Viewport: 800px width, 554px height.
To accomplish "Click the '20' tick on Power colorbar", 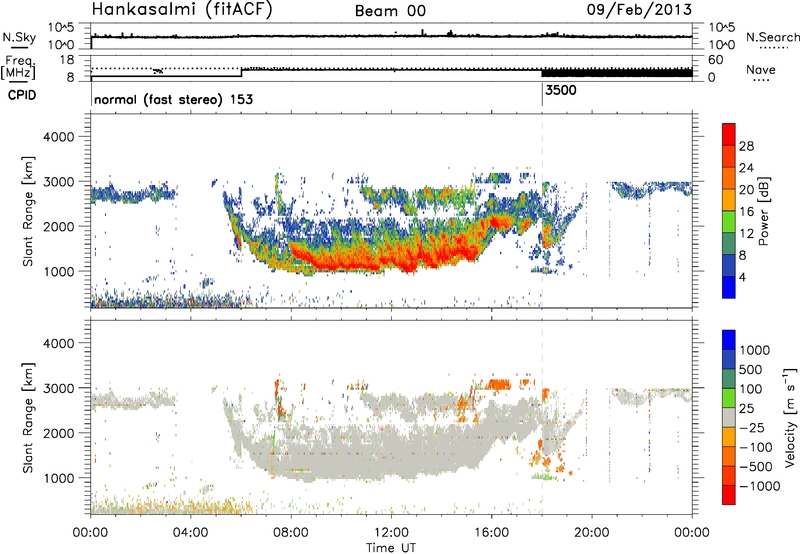I will point(746,190).
